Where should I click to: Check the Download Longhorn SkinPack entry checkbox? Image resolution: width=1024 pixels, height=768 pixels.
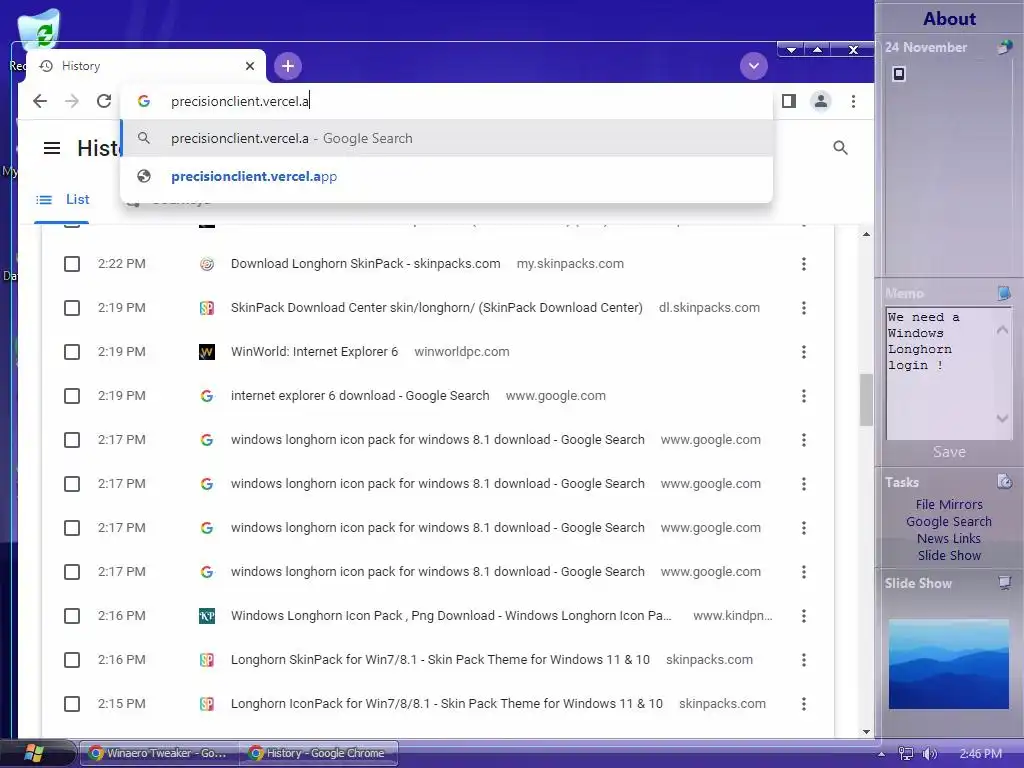click(72, 264)
